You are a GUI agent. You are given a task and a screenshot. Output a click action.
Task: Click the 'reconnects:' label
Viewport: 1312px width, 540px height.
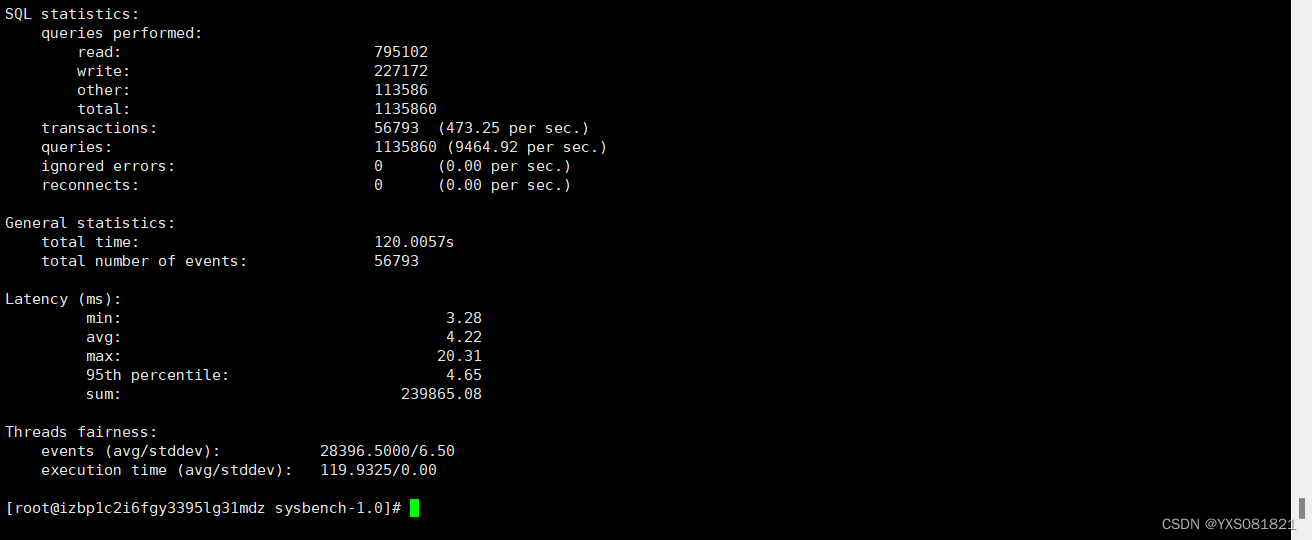pyautogui.click(x=90, y=185)
